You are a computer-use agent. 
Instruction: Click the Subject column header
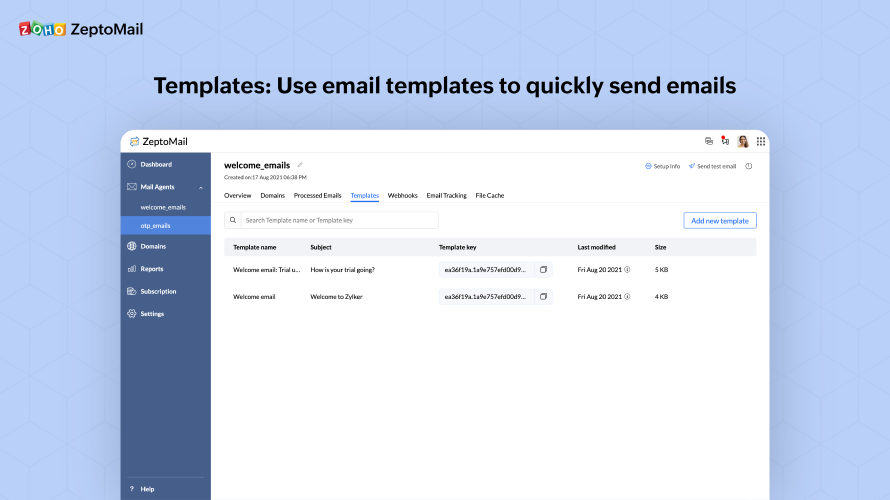click(x=321, y=247)
